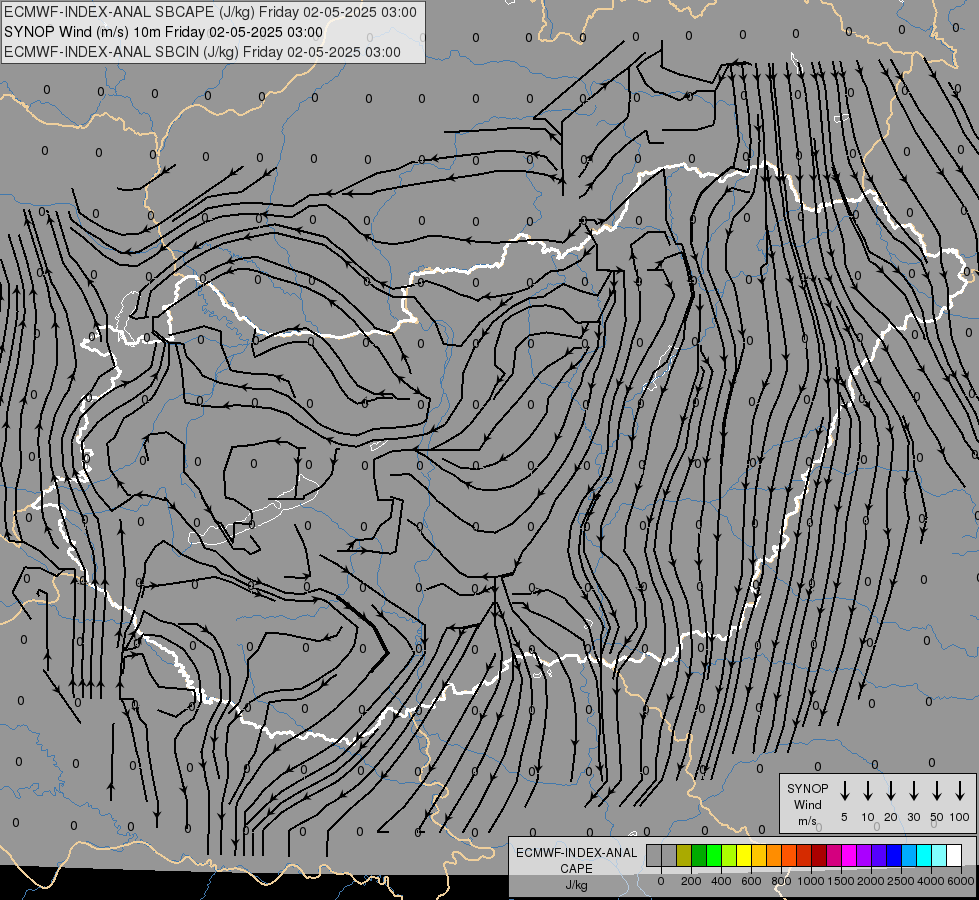
Task: Click the SBCIN header line
Action: coord(202,52)
